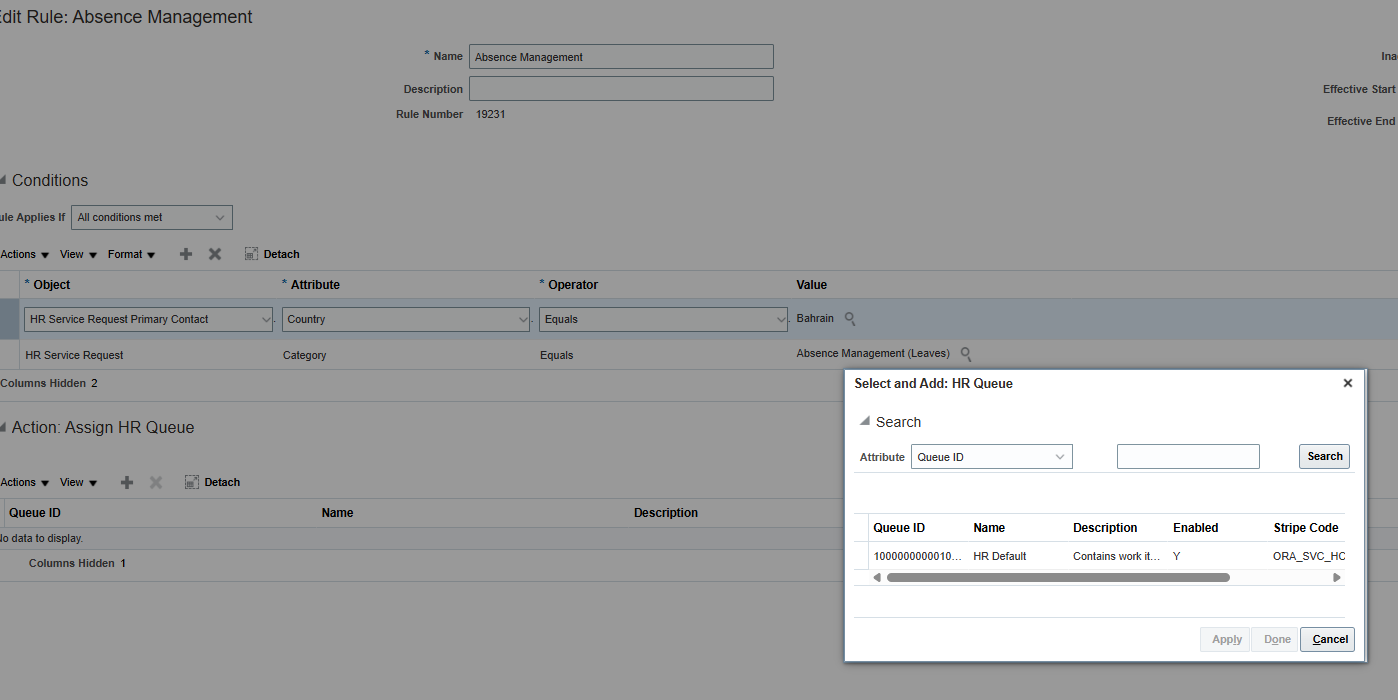Screen dimensions: 1398x700
Task: Open the Operator dropdown showing Equals
Action: click(664, 319)
